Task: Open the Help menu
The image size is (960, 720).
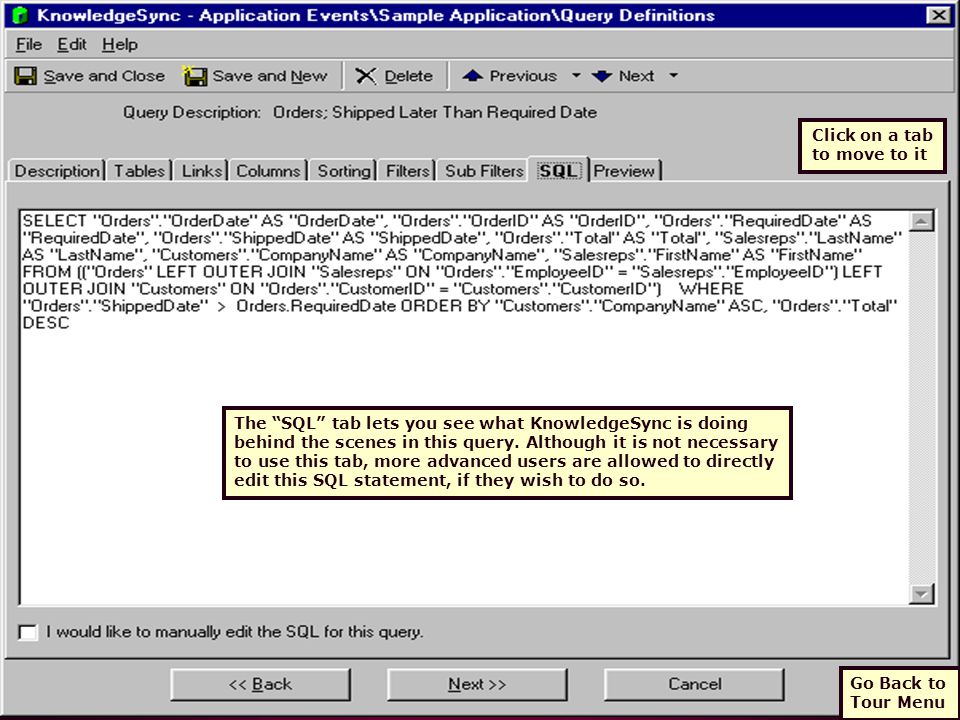Action: pos(119,45)
